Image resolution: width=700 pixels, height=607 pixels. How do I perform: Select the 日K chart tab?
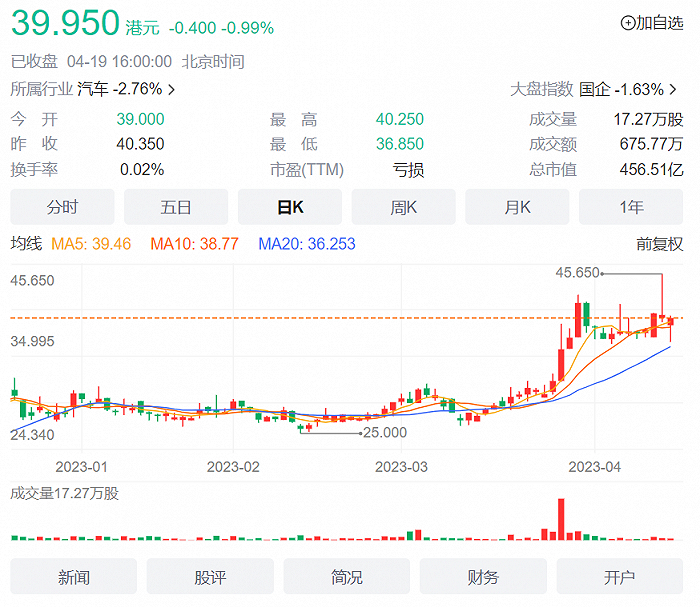pos(289,207)
